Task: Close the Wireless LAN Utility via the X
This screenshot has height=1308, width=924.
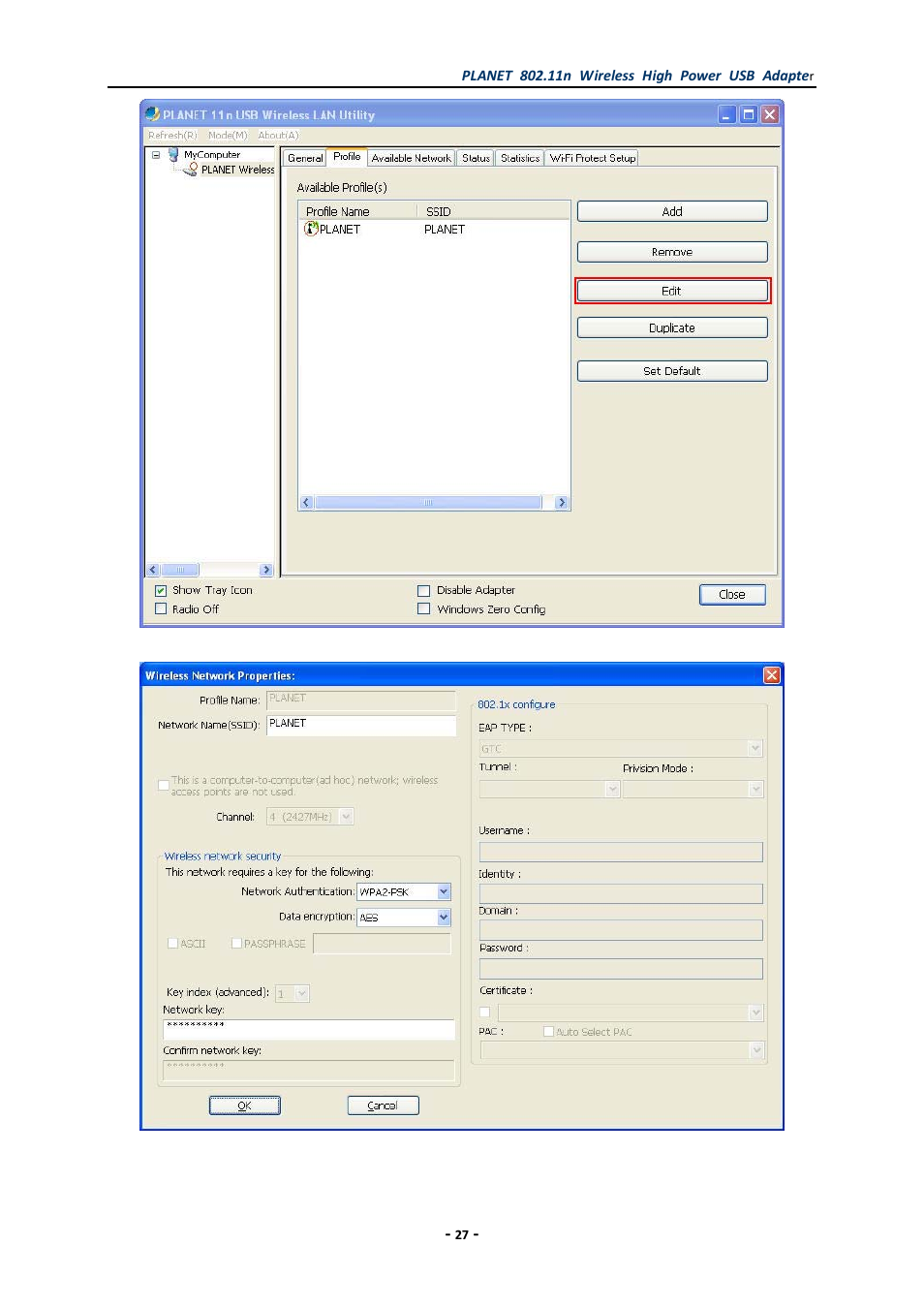Action: [769, 114]
